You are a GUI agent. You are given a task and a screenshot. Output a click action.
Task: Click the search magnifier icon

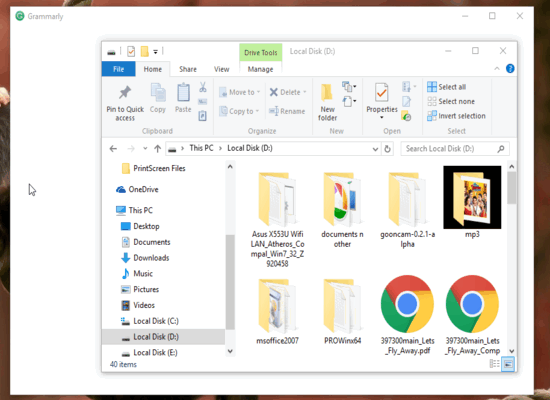click(x=501, y=149)
